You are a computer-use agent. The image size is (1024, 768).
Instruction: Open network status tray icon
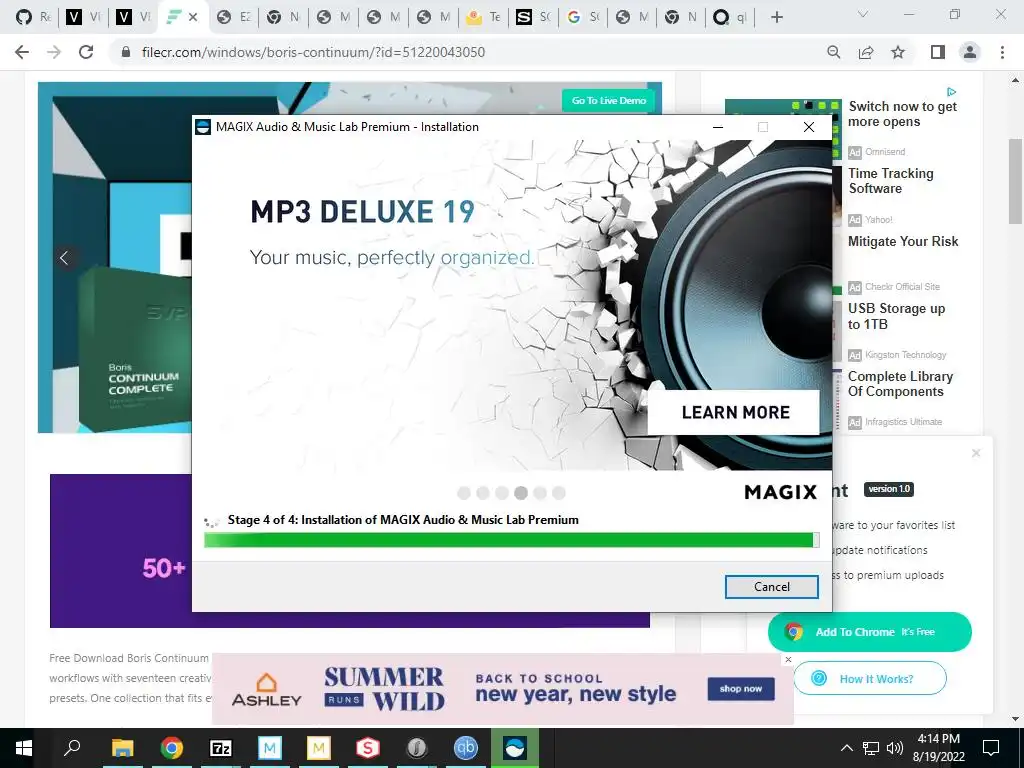coord(871,748)
